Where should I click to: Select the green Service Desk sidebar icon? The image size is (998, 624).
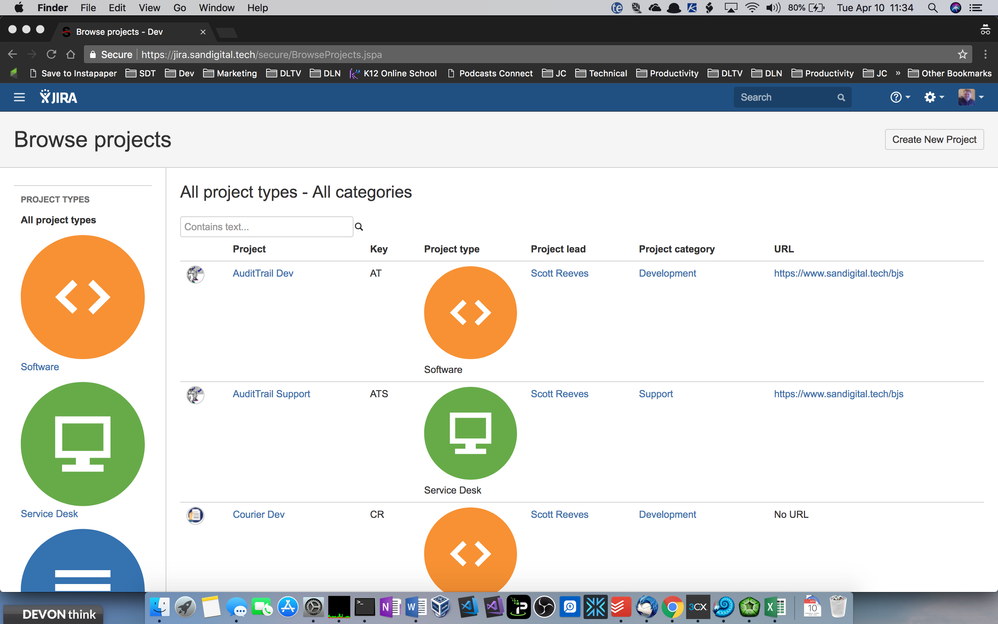click(83, 444)
